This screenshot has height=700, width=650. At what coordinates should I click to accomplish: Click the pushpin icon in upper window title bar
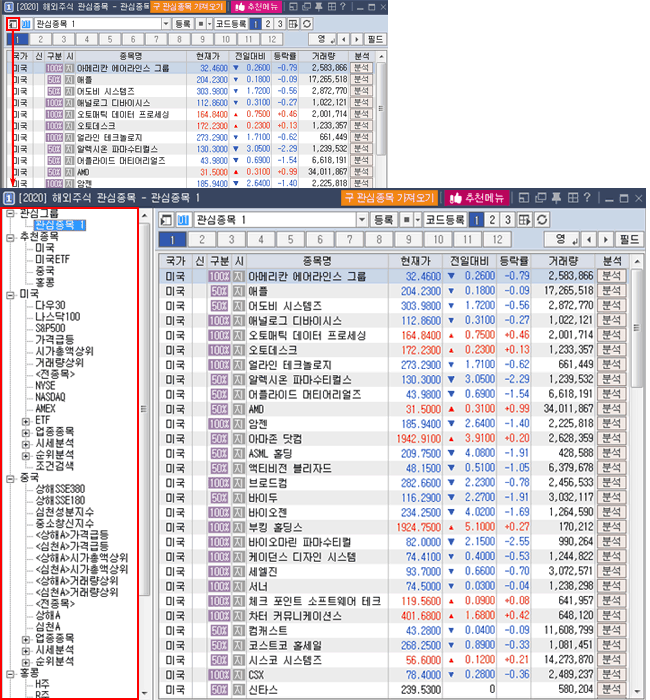pos(319,7)
